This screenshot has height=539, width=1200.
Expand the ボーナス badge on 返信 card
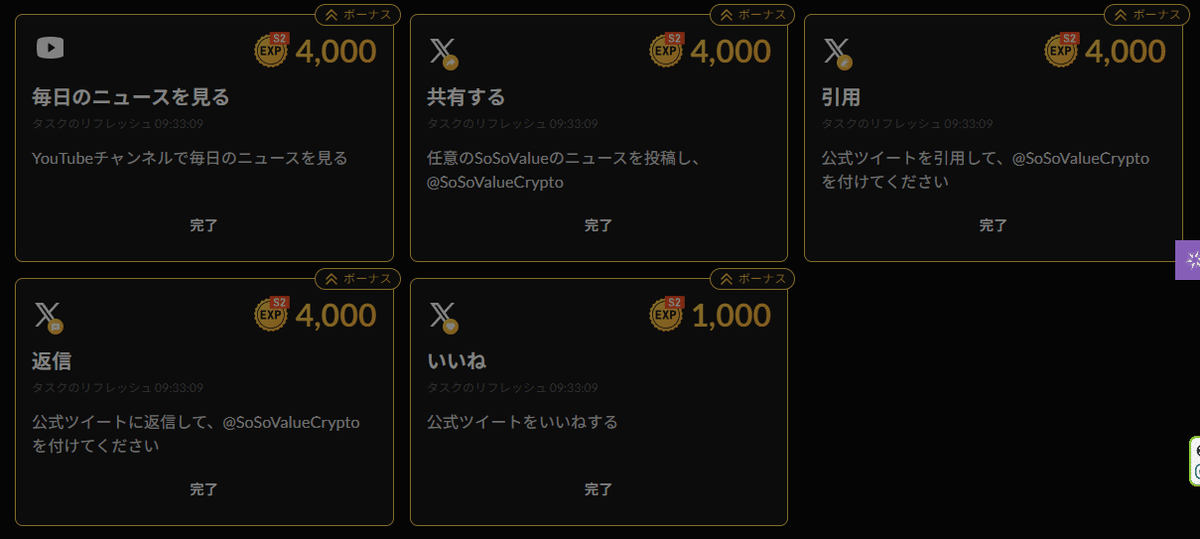(358, 279)
